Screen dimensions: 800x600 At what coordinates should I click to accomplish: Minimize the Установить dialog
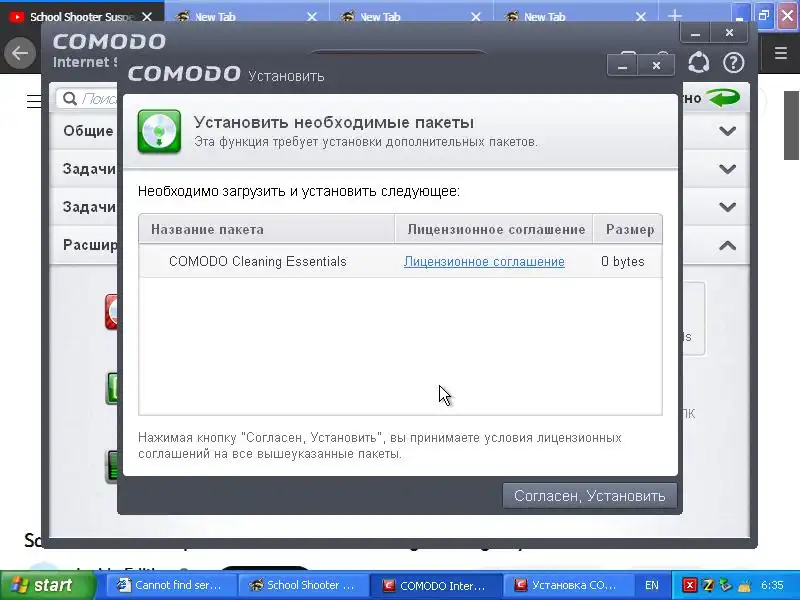click(x=622, y=66)
